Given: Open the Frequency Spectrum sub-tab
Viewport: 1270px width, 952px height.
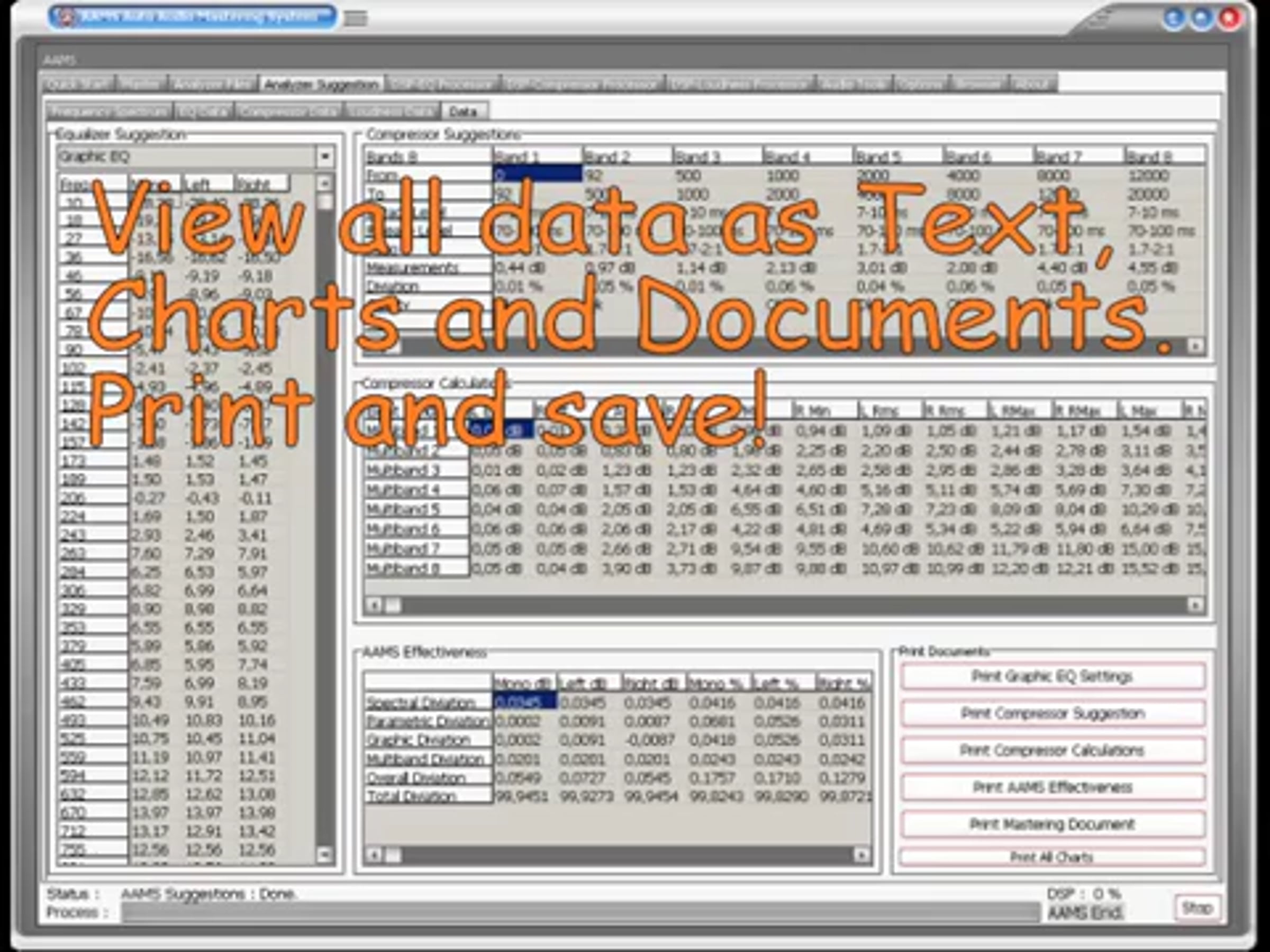Looking at the screenshot, I should pos(108,111).
